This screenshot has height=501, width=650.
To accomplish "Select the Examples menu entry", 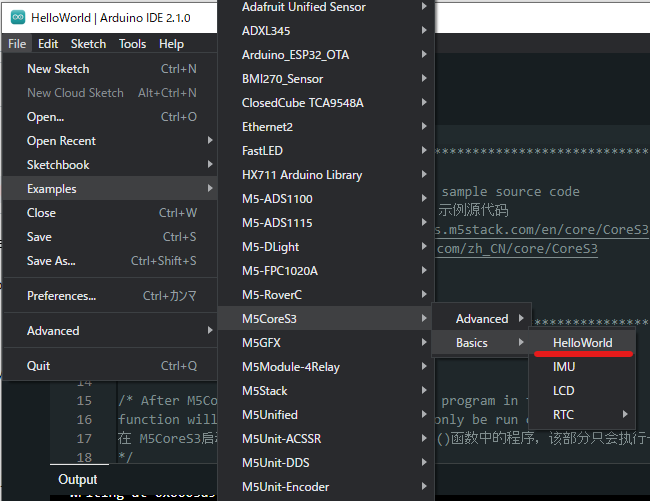I will pyautogui.click(x=110, y=189).
